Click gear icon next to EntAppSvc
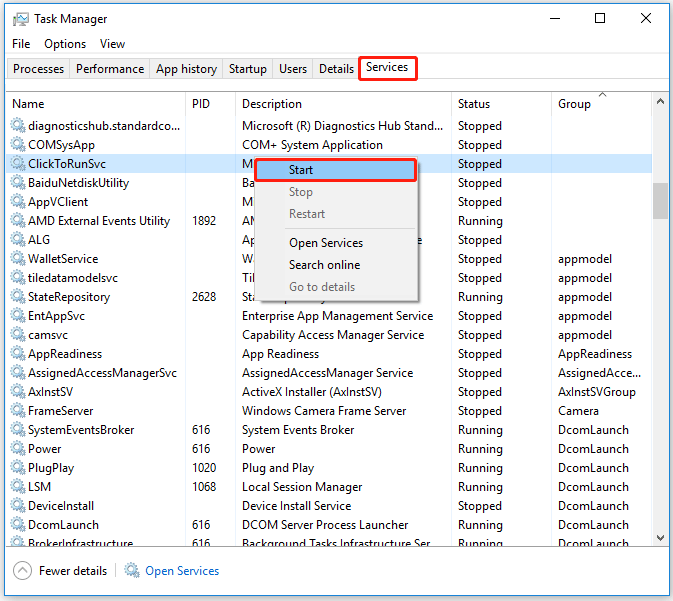Viewport: 673px width, 601px height. coord(18,315)
